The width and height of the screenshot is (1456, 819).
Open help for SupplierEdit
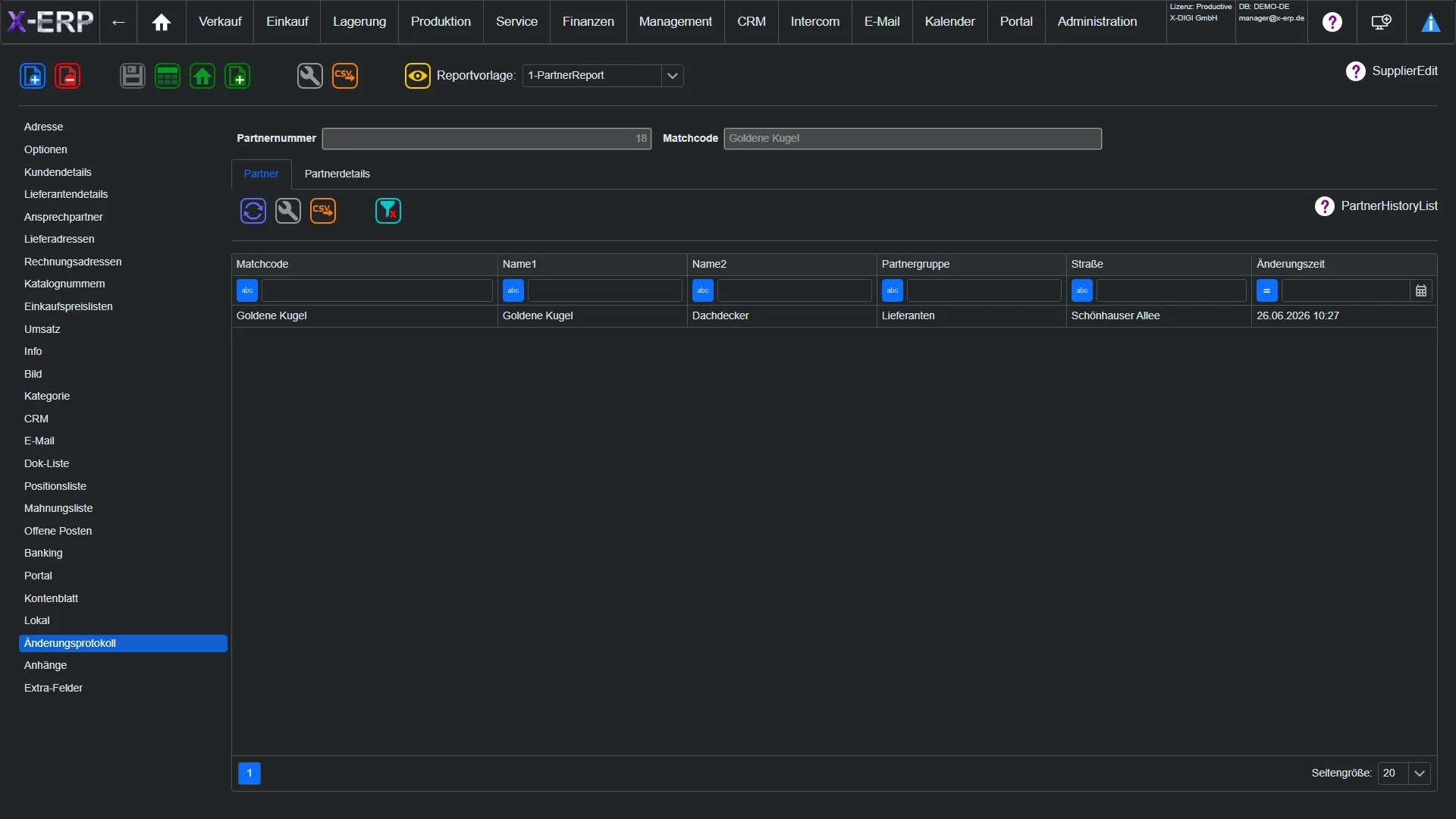1356,71
